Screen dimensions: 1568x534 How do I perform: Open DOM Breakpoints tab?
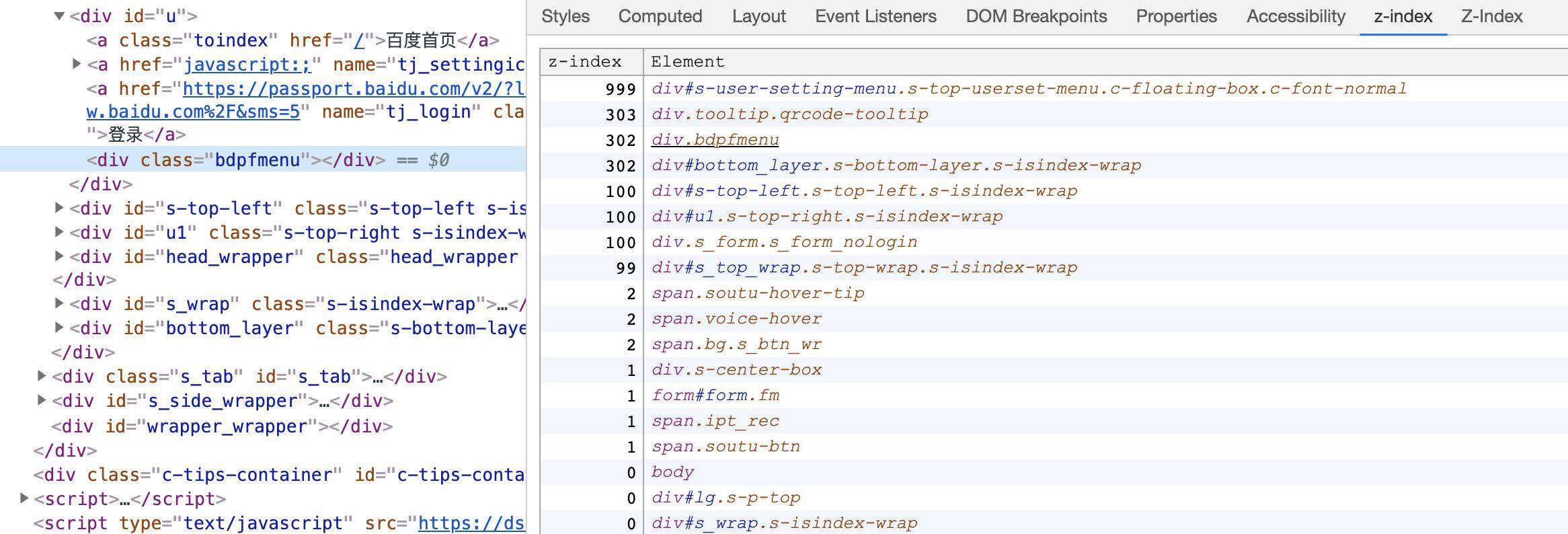click(x=1036, y=16)
